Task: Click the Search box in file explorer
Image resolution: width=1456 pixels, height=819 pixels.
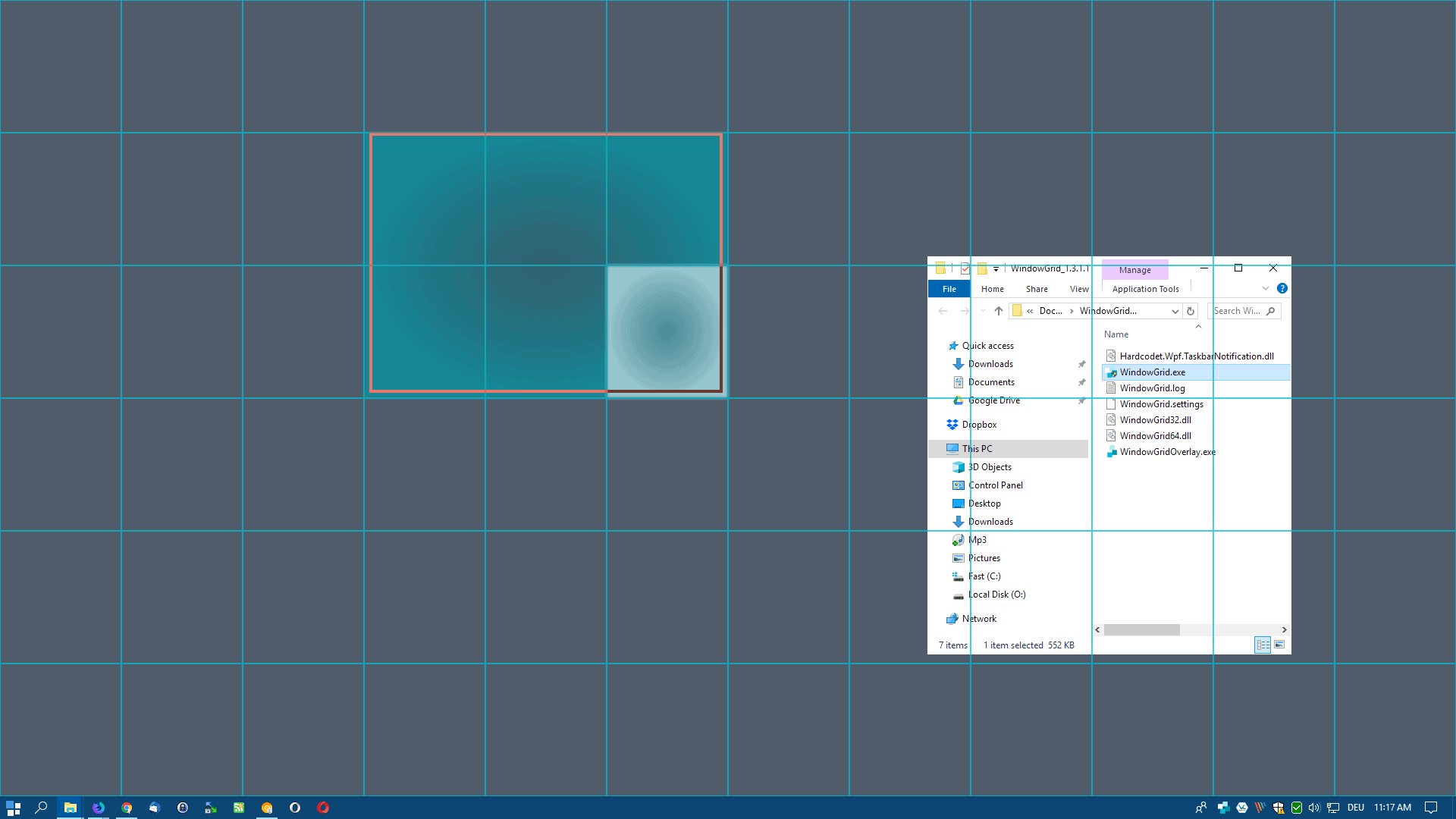Action: point(1244,311)
